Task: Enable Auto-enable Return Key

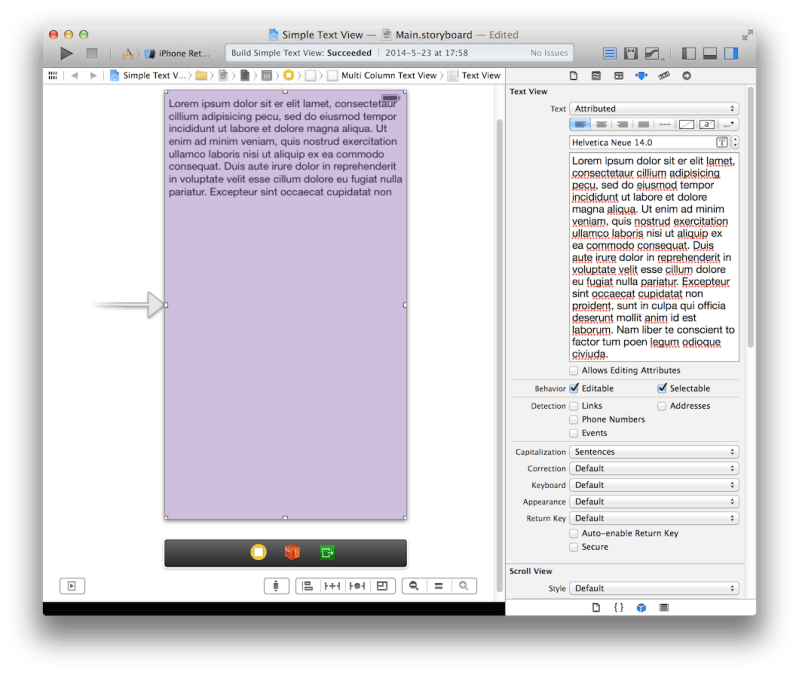Action: click(x=574, y=533)
